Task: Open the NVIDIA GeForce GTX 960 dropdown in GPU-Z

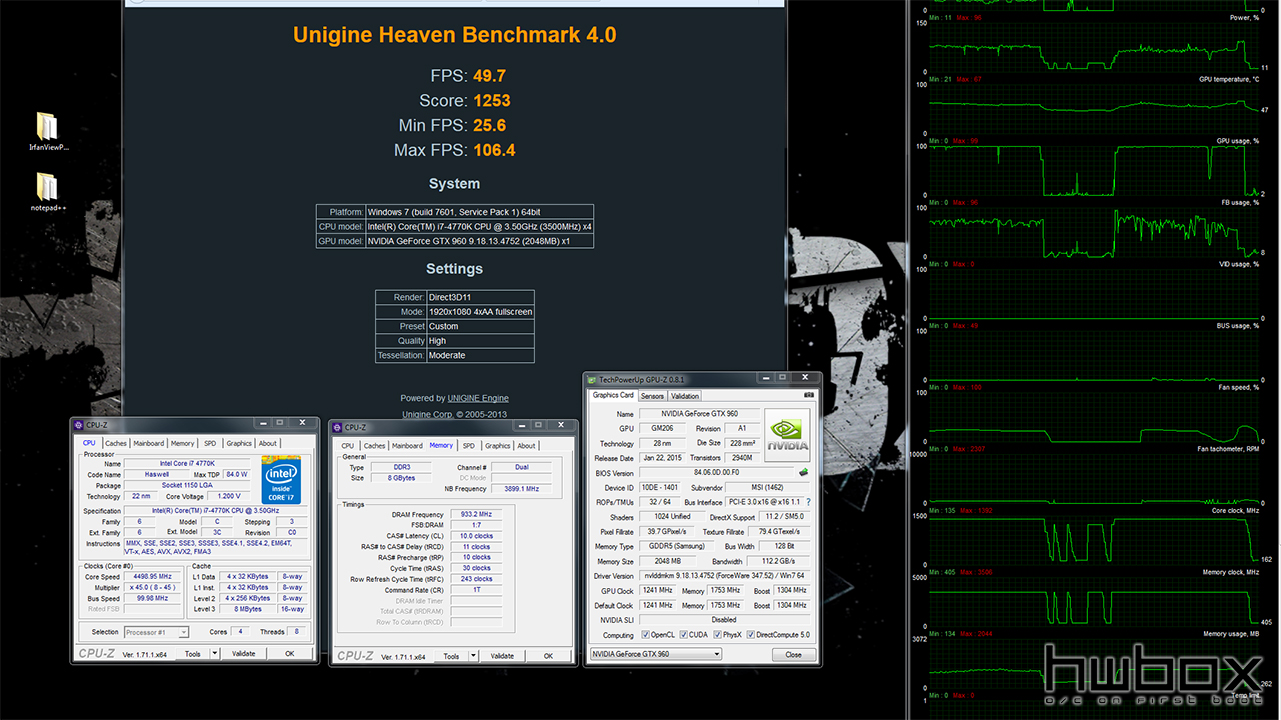Action: pos(655,654)
